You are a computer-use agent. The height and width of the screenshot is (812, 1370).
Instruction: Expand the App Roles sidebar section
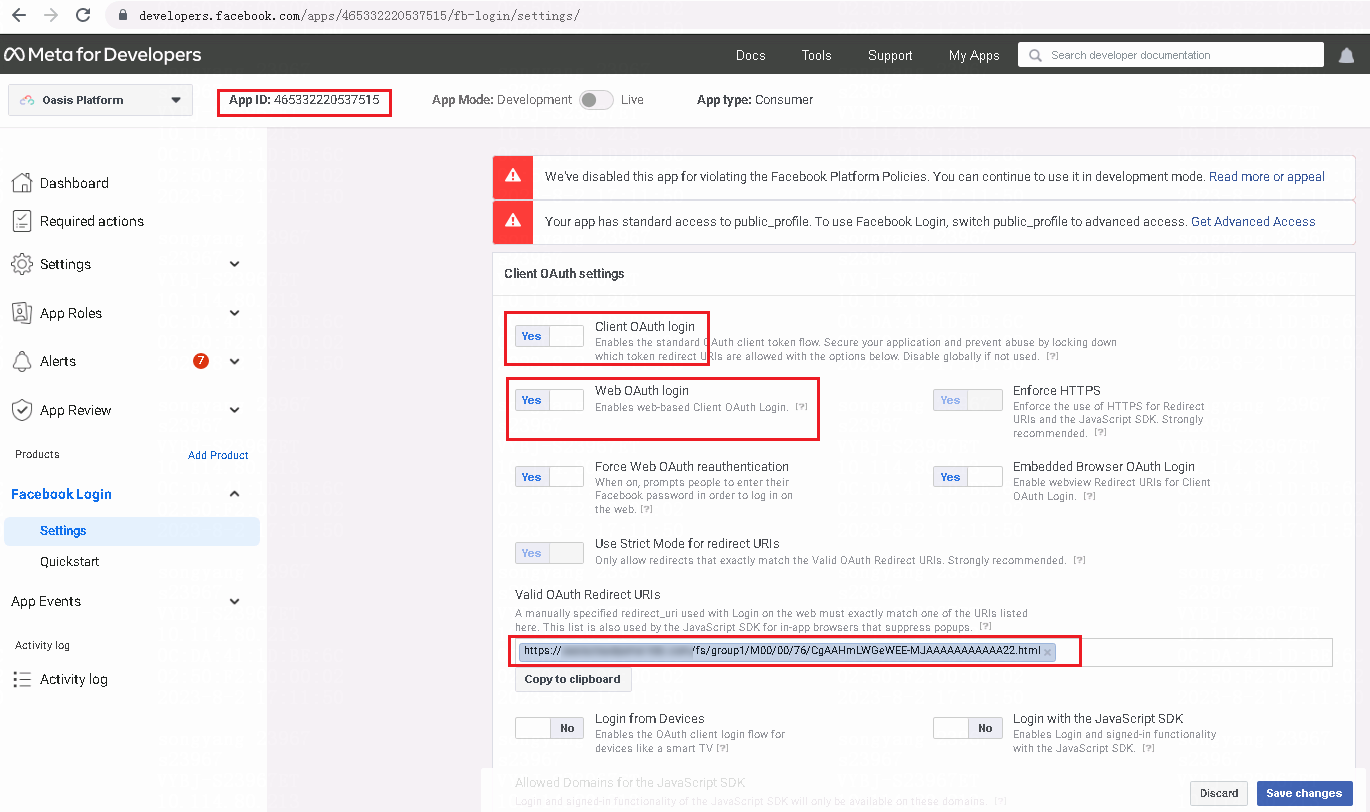235,313
